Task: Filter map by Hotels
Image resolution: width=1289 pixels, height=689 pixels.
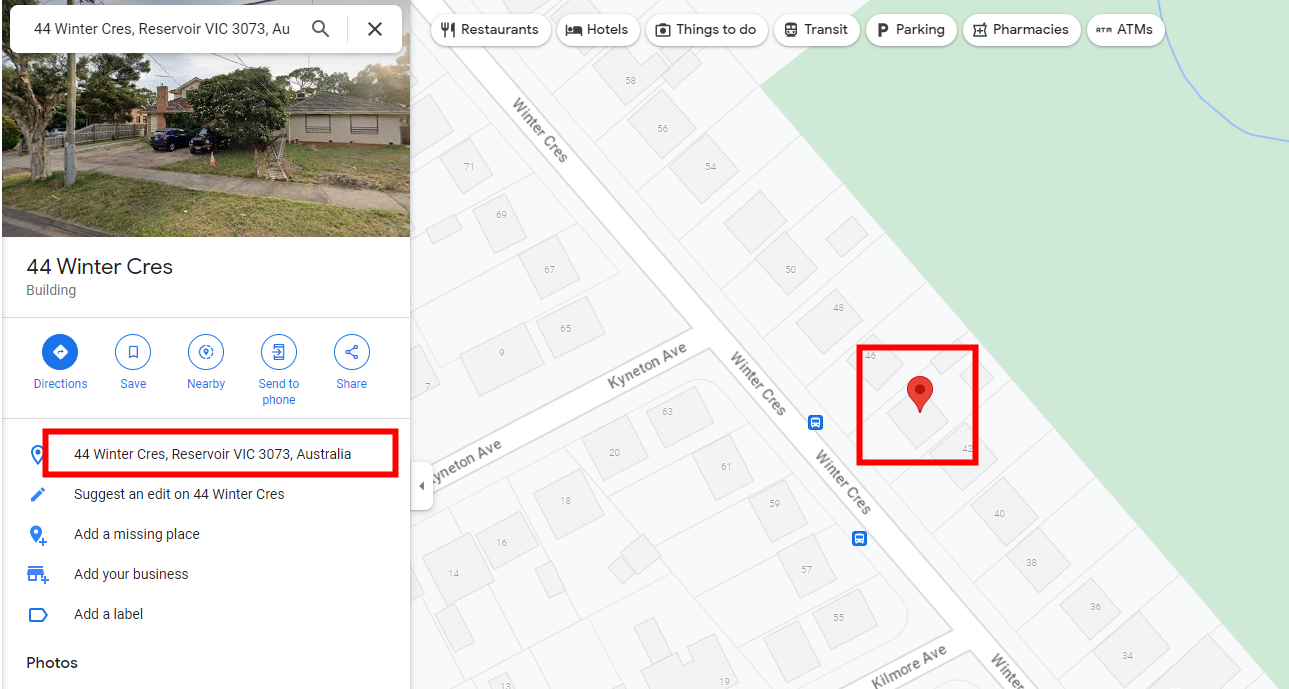Action: click(597, 30)
